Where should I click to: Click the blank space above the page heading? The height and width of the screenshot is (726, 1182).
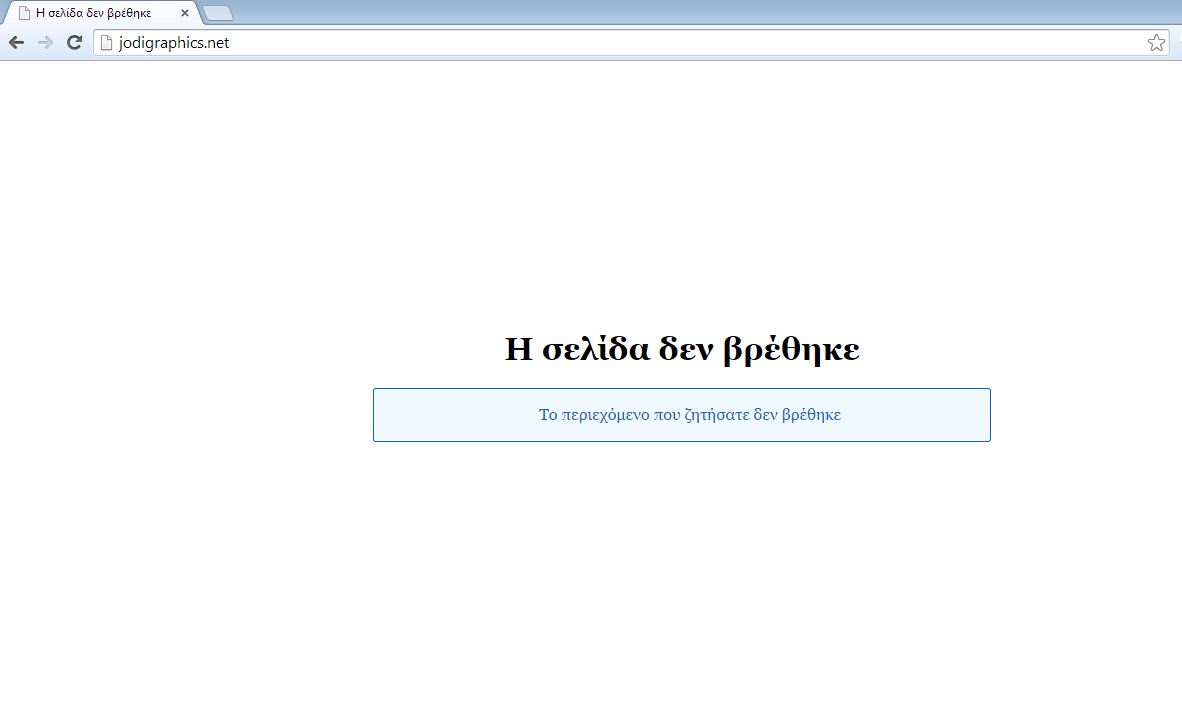(682, 200)
